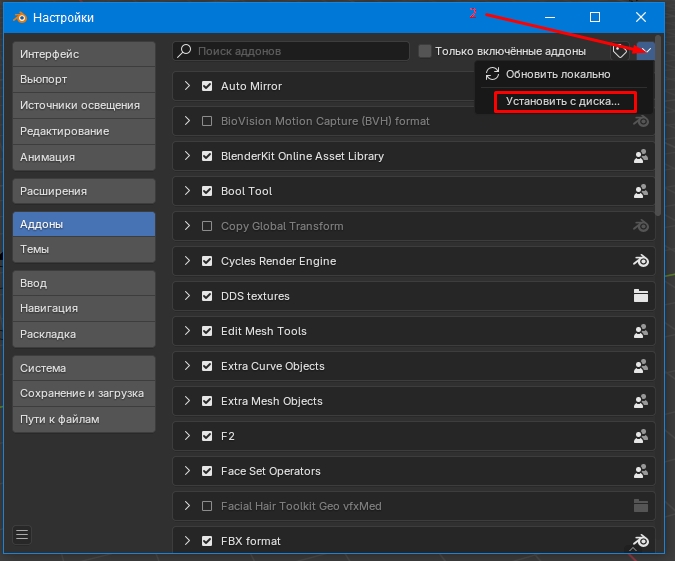Enable Copy Global Transform addon
The image size is (675, 561).
(207, 226)
